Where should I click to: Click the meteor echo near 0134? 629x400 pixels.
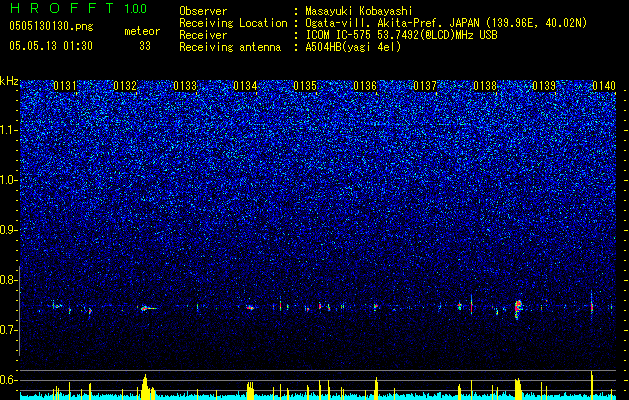[x=250, y=308]
